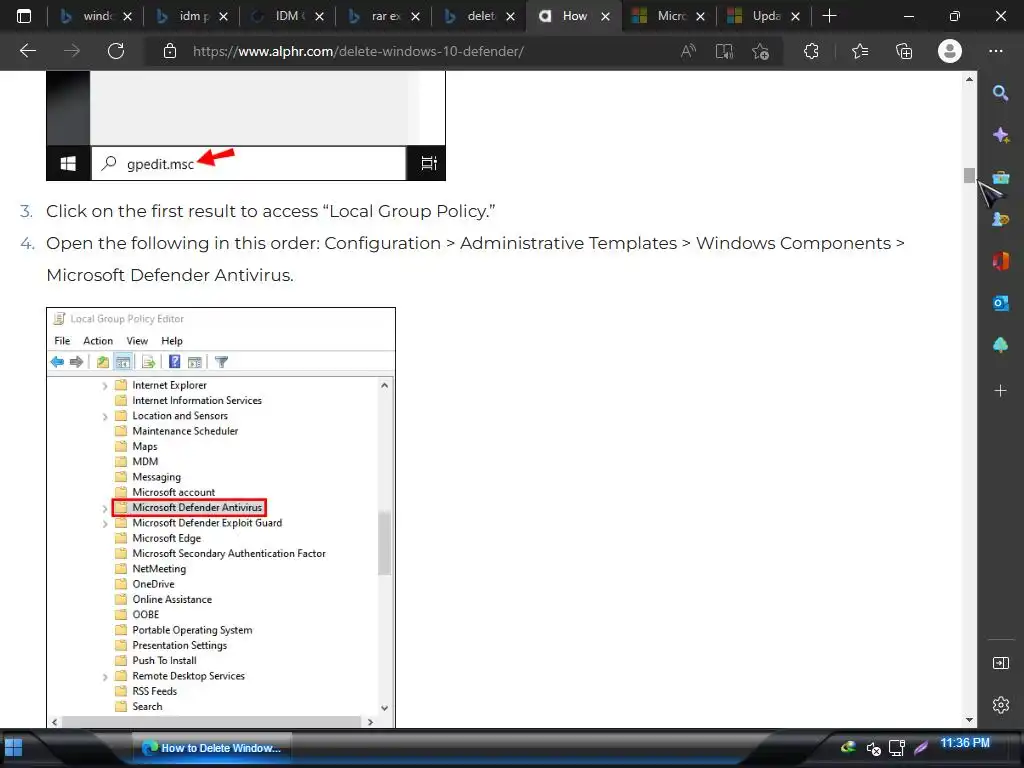The width and height of the screenshot is (1024, 768).
Task: Click the gpedit.msc search screenshot image
Action: (x=246, y=125)
